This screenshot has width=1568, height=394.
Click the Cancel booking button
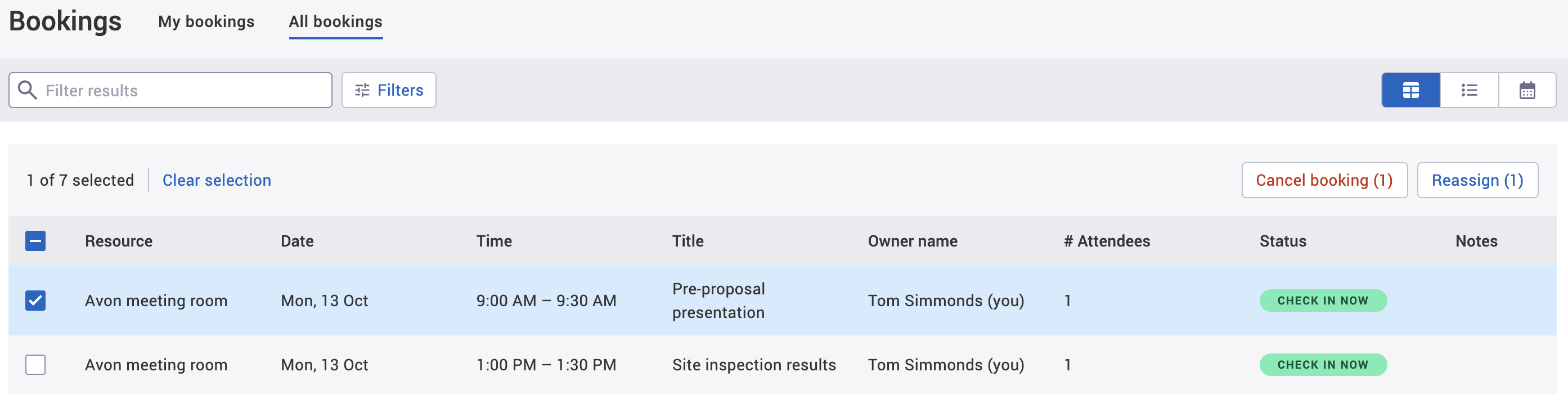pos(1324,180)
